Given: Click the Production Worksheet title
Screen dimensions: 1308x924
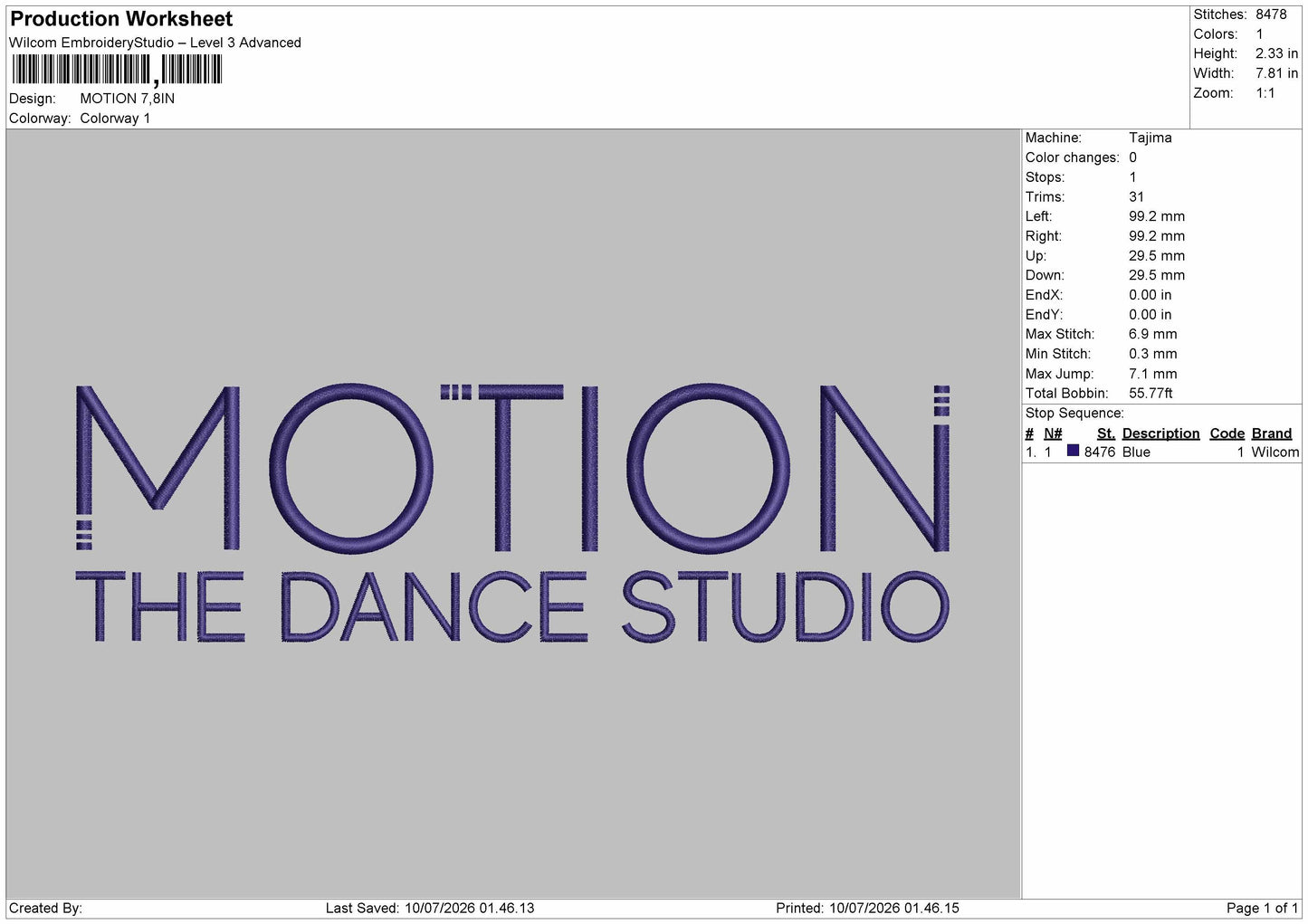Looking at the screenshot, I should pos(121,19).
